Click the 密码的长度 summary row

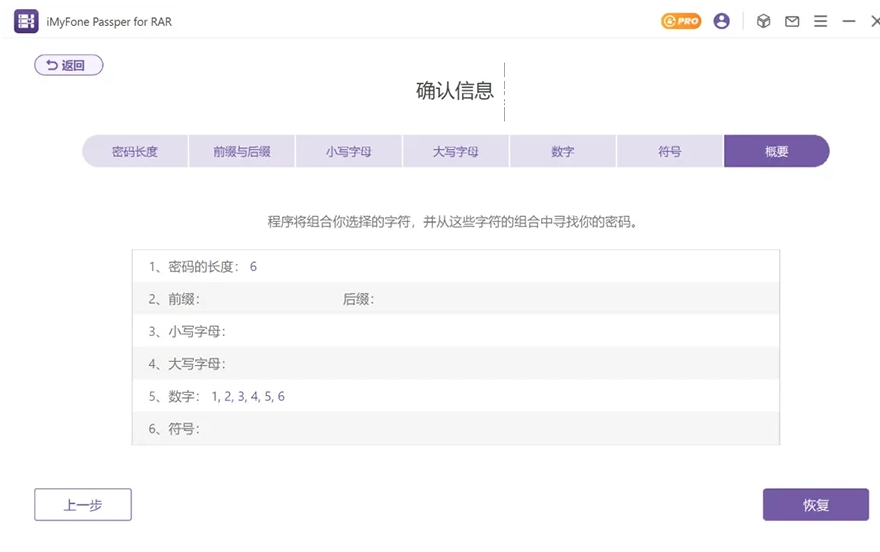[455, 267]
